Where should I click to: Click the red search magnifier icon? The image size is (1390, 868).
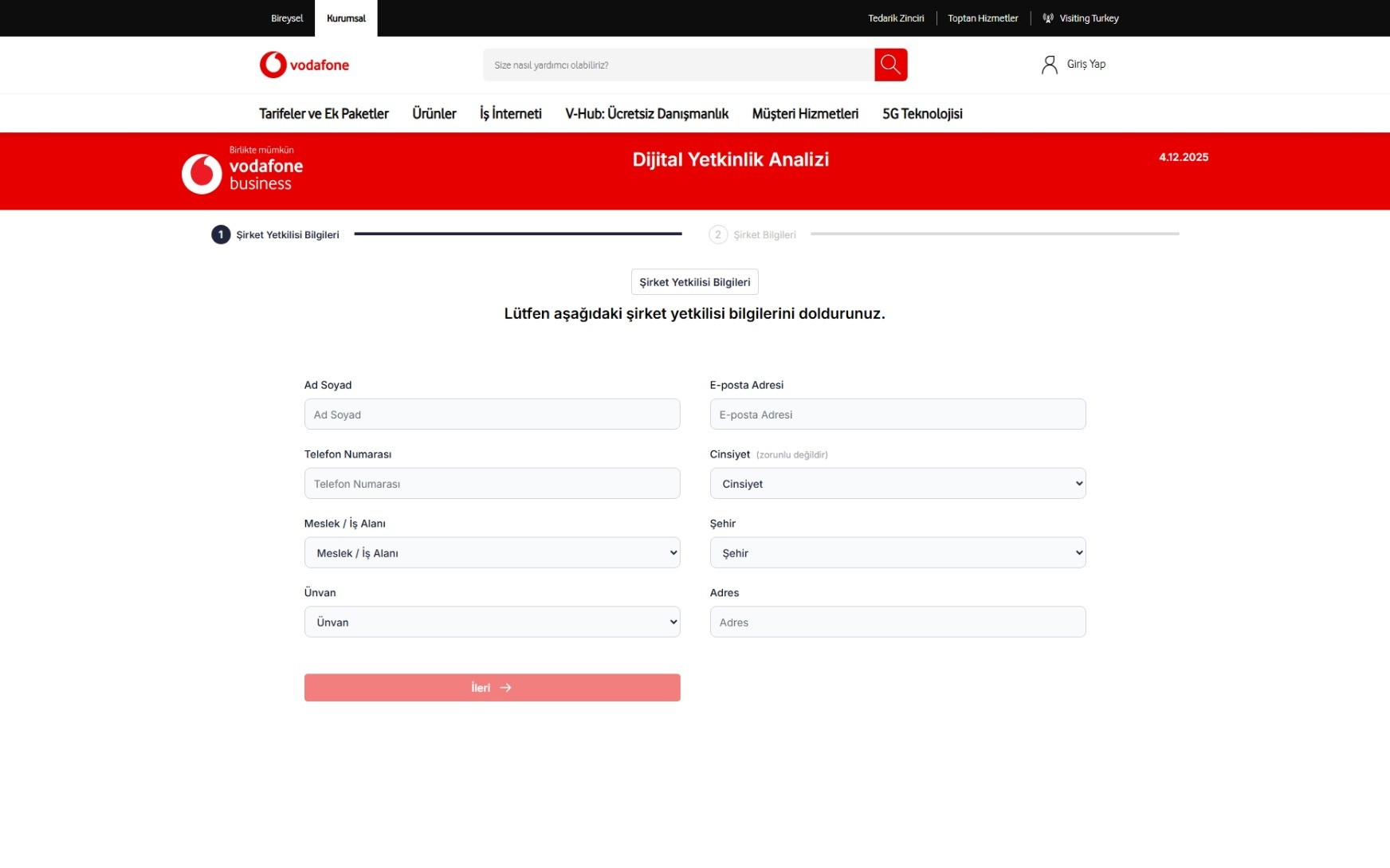(890, 65)
